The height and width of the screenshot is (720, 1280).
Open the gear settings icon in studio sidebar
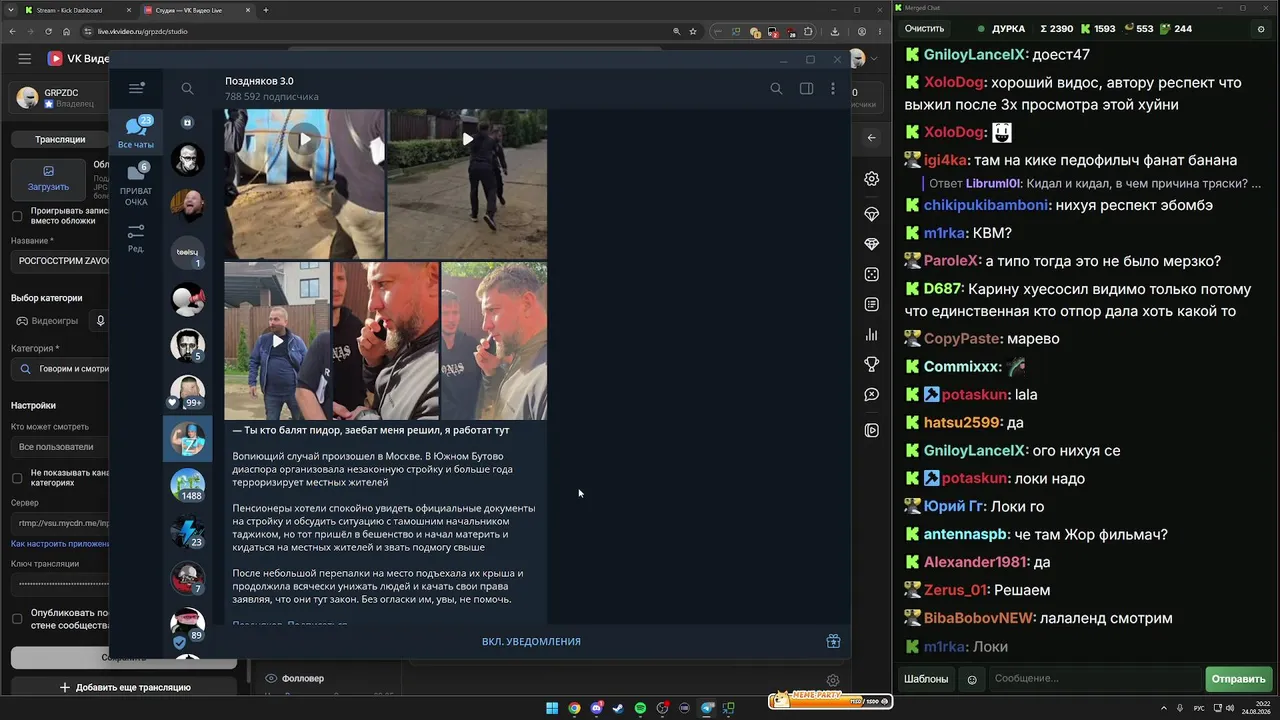point(871,179)
